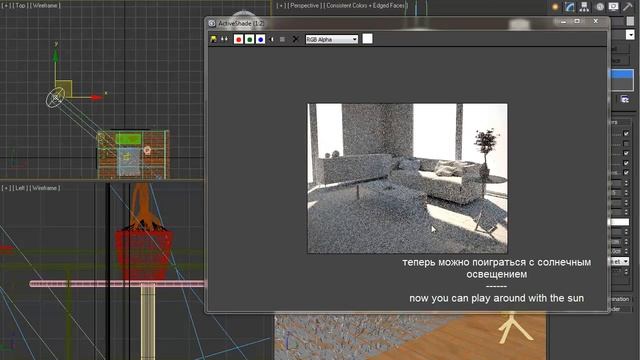The image size is (640, 360).
Task: Click the clone rendered frame window icon
Action: 224,39
